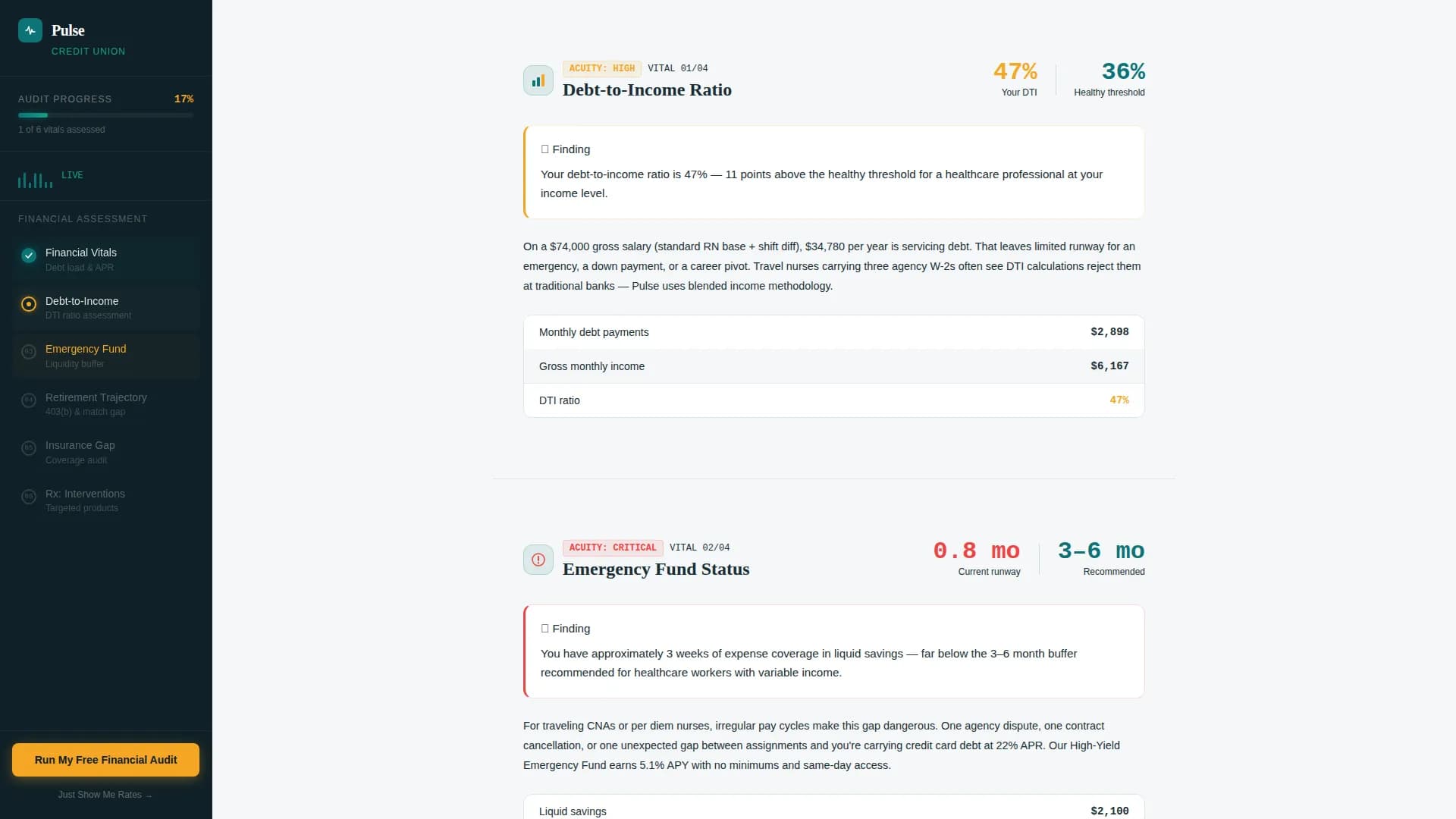Select the Debt-to-Income radio indicator
The height and width of the screenshot is (819, 1456).
pos(28,304)
